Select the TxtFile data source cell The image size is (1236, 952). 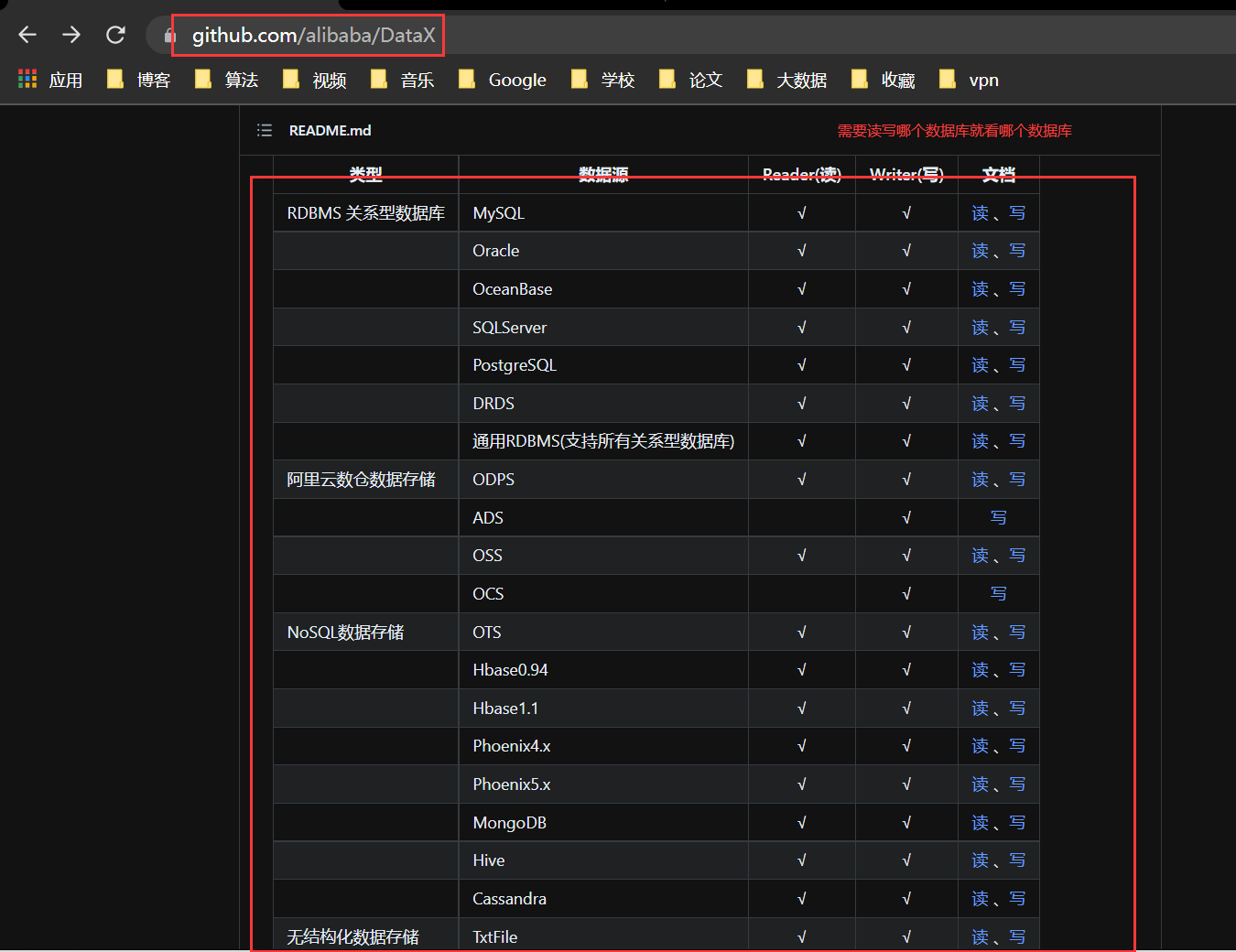coord(603,936)
